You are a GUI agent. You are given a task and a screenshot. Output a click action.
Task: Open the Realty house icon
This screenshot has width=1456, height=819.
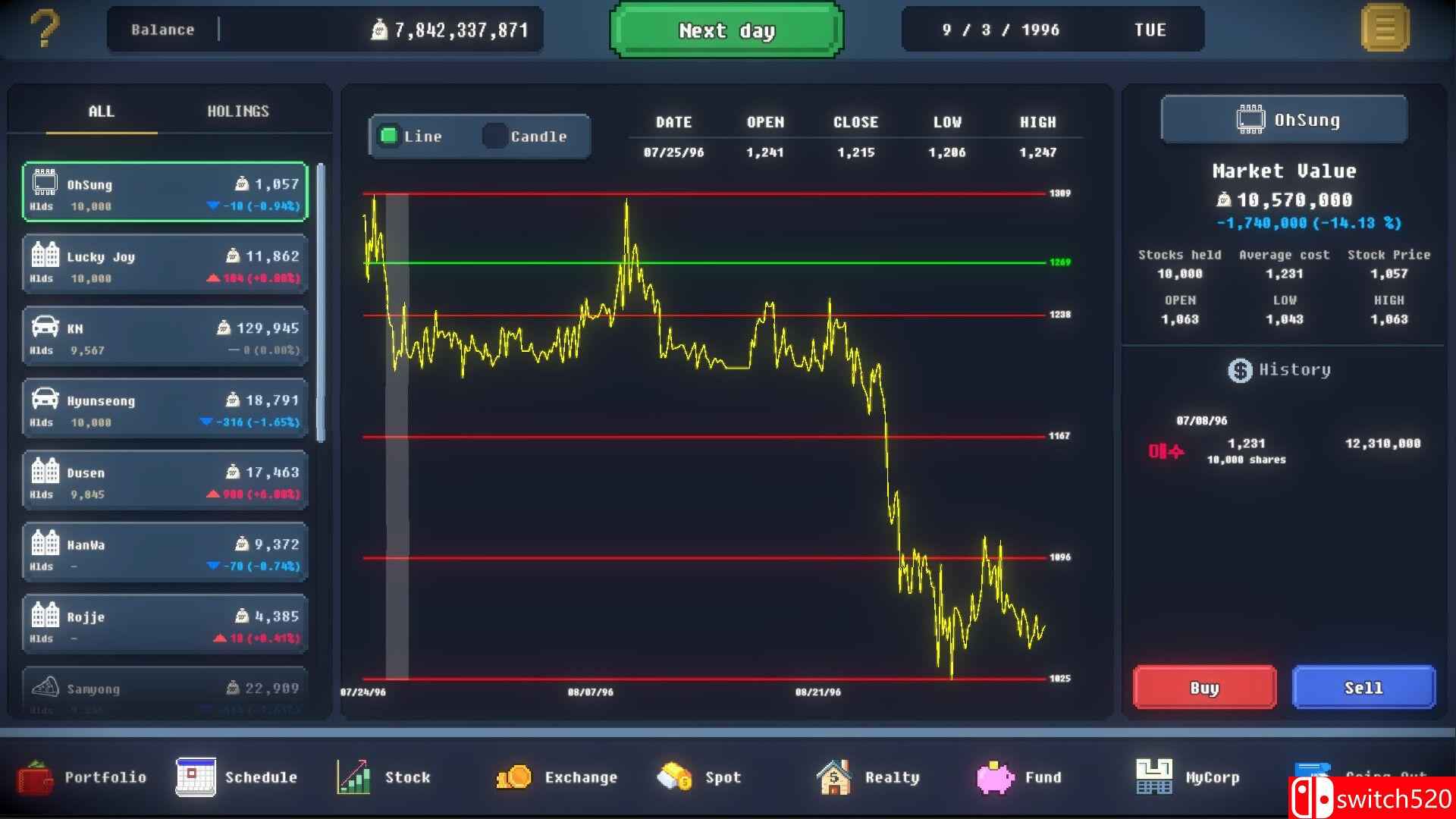pos(834,777)
